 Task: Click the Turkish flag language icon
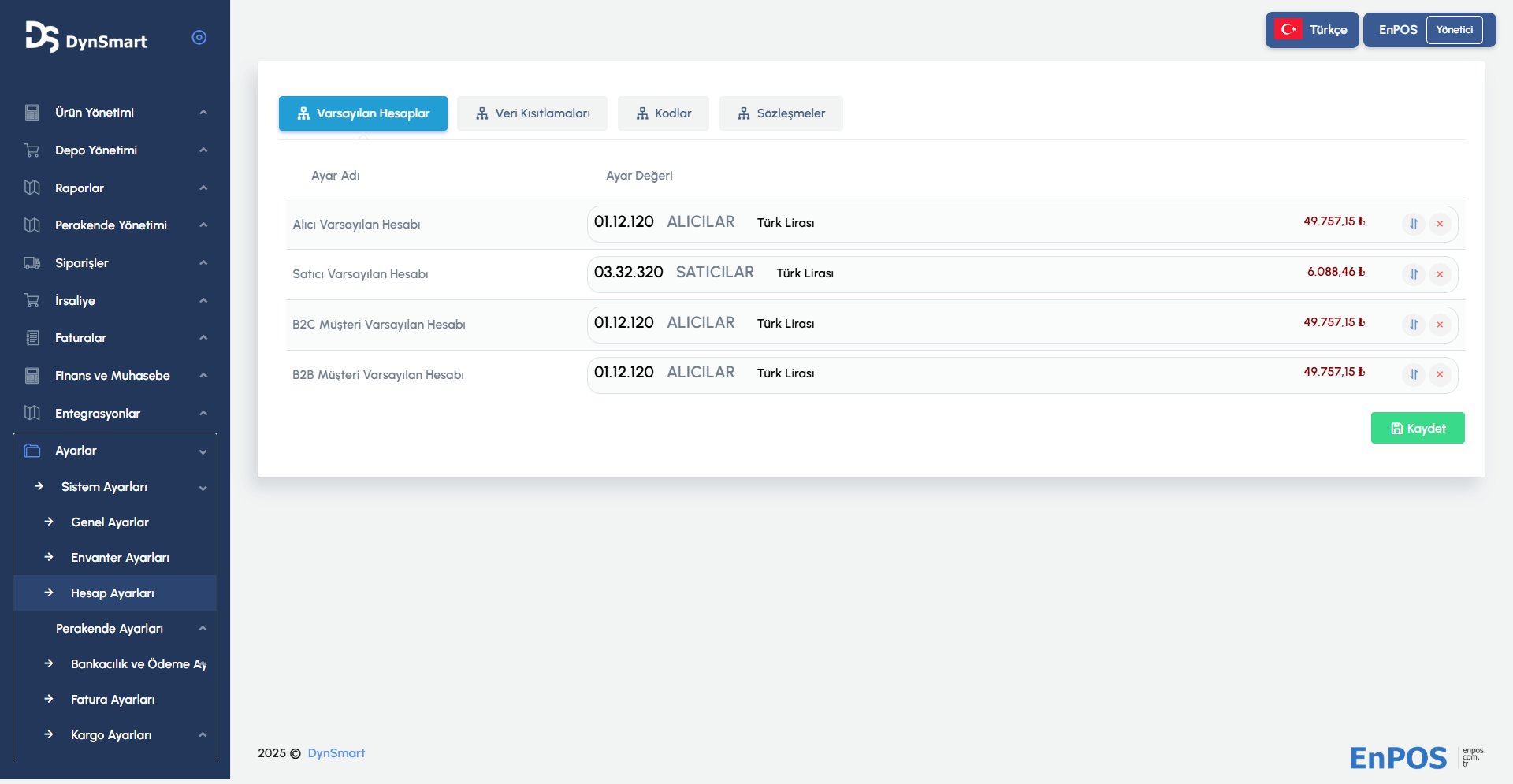[1289, 30]
